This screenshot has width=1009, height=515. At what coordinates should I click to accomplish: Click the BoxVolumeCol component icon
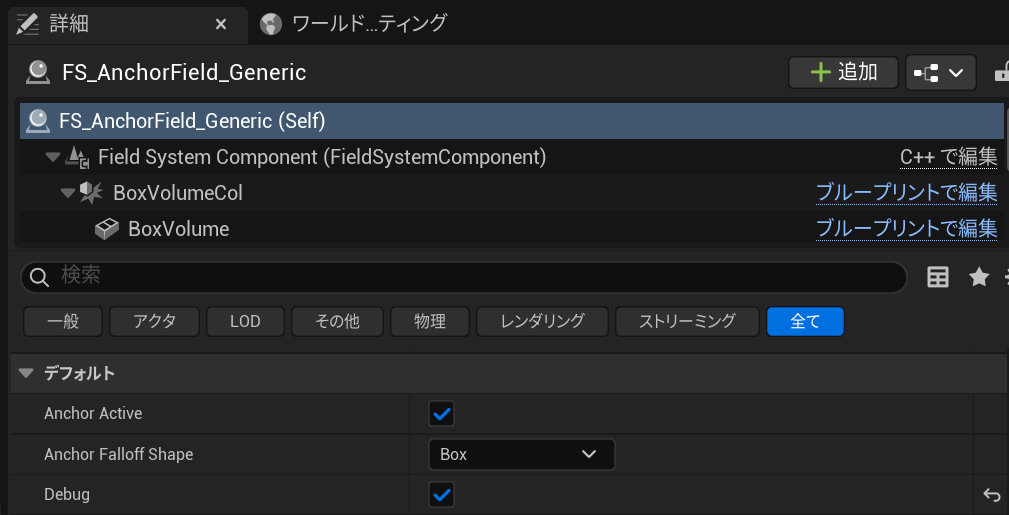(x=92, y=192)
